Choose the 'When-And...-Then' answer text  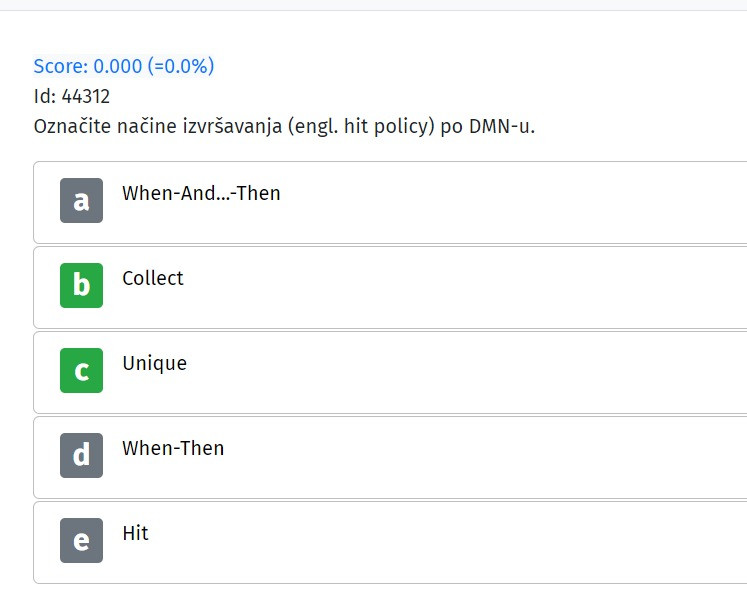coord(201,193)
